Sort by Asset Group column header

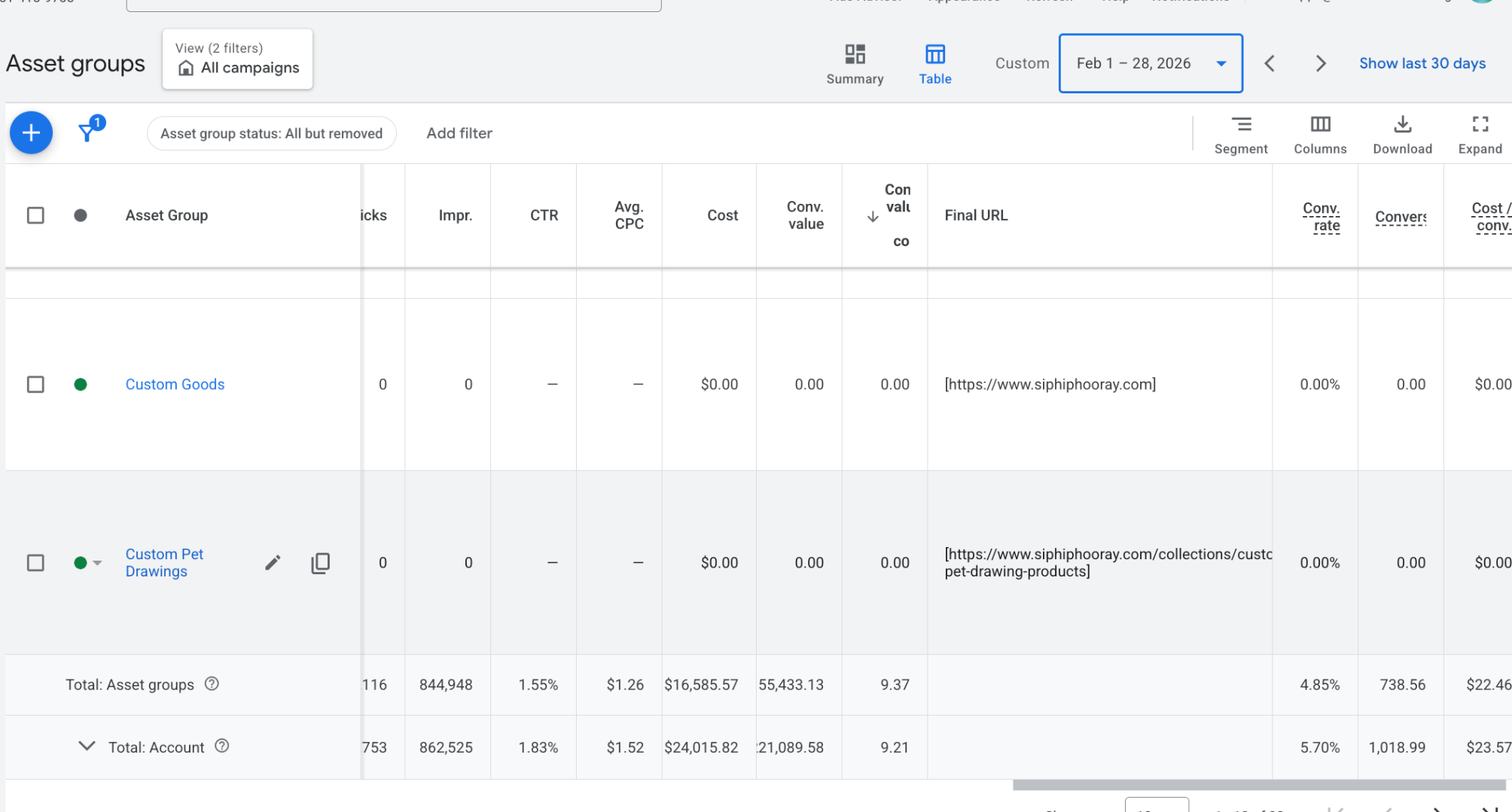(166, 215)
